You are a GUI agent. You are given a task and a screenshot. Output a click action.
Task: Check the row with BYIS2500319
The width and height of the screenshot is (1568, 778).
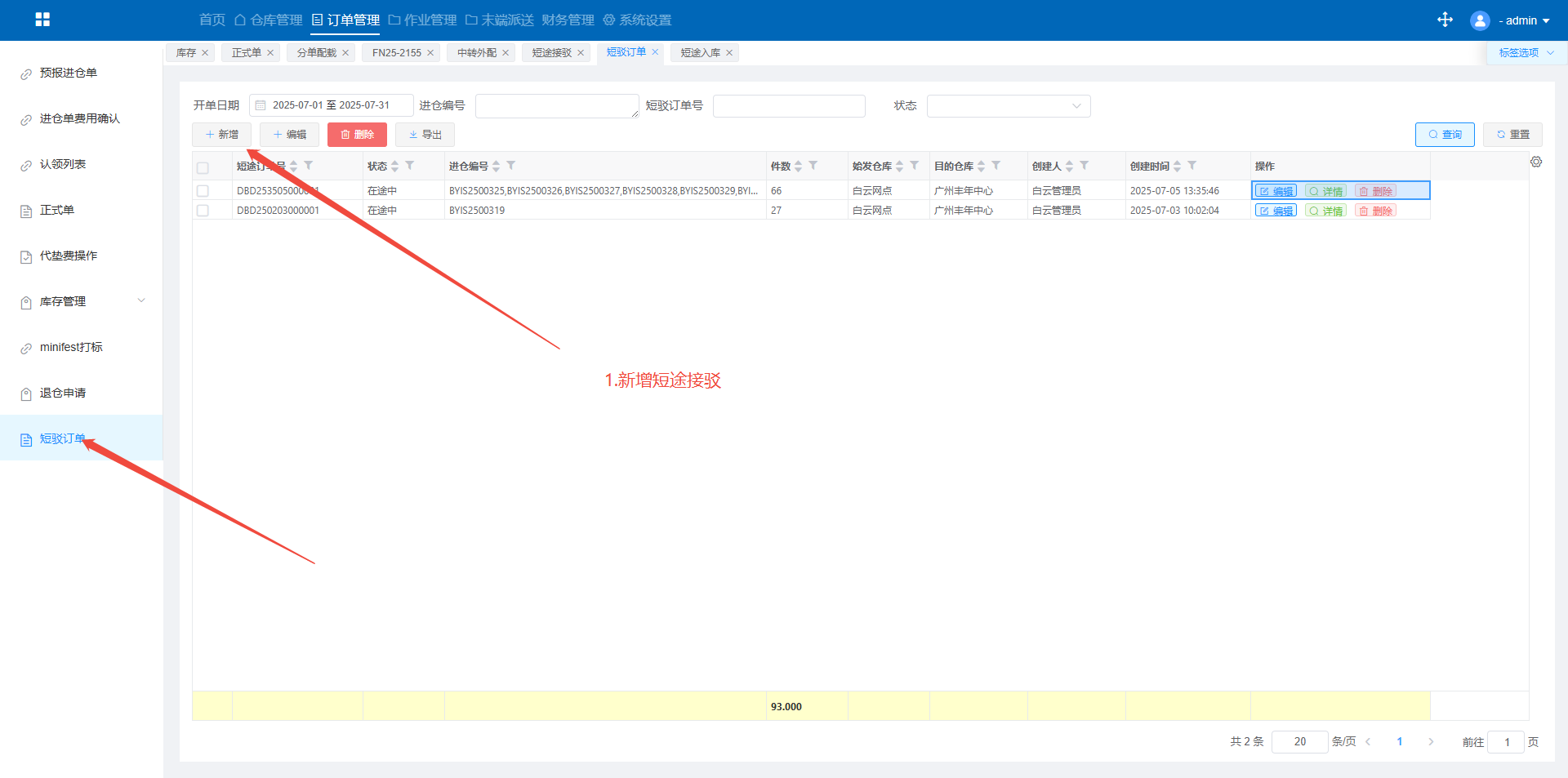203,211
